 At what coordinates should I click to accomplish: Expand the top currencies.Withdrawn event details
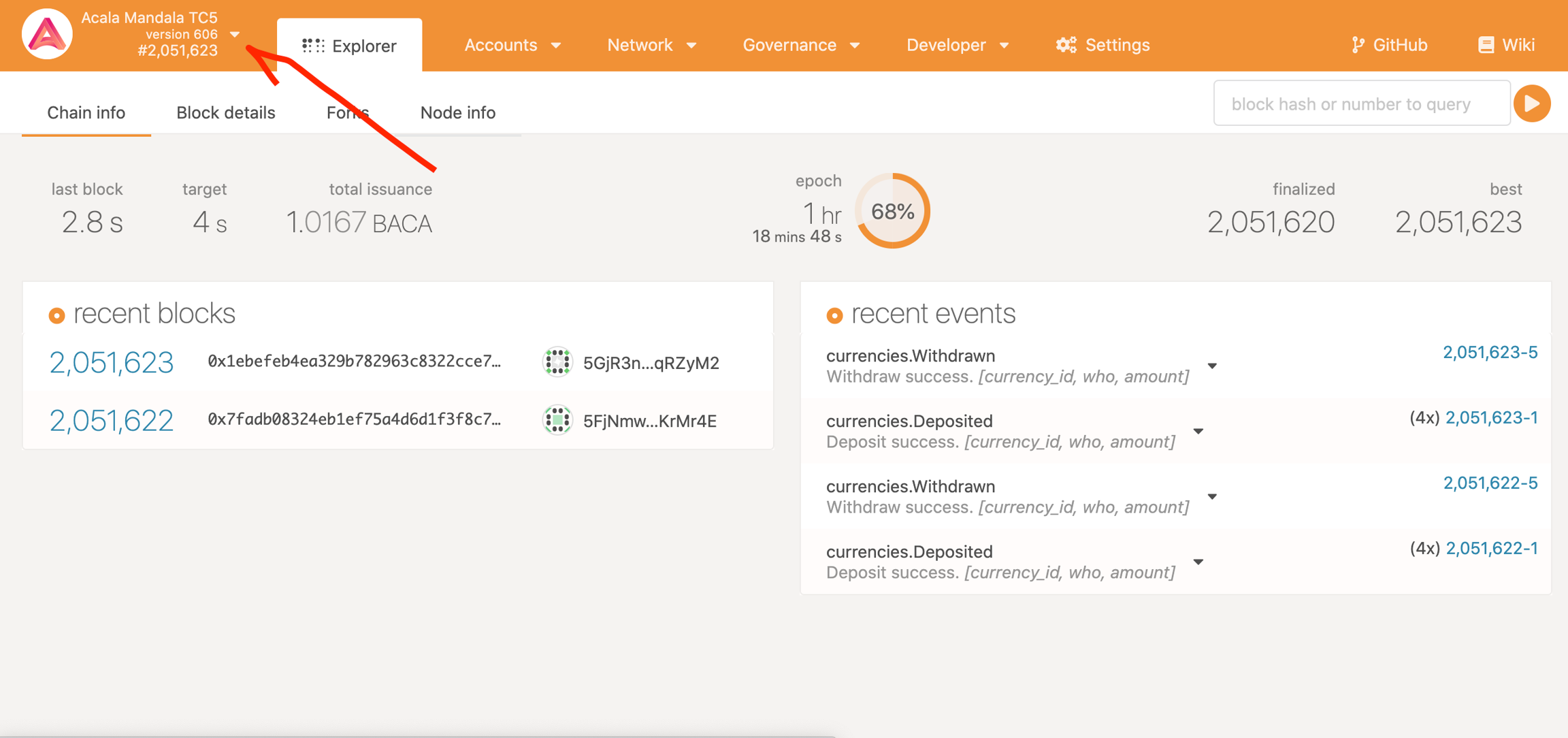(1212, 366)
